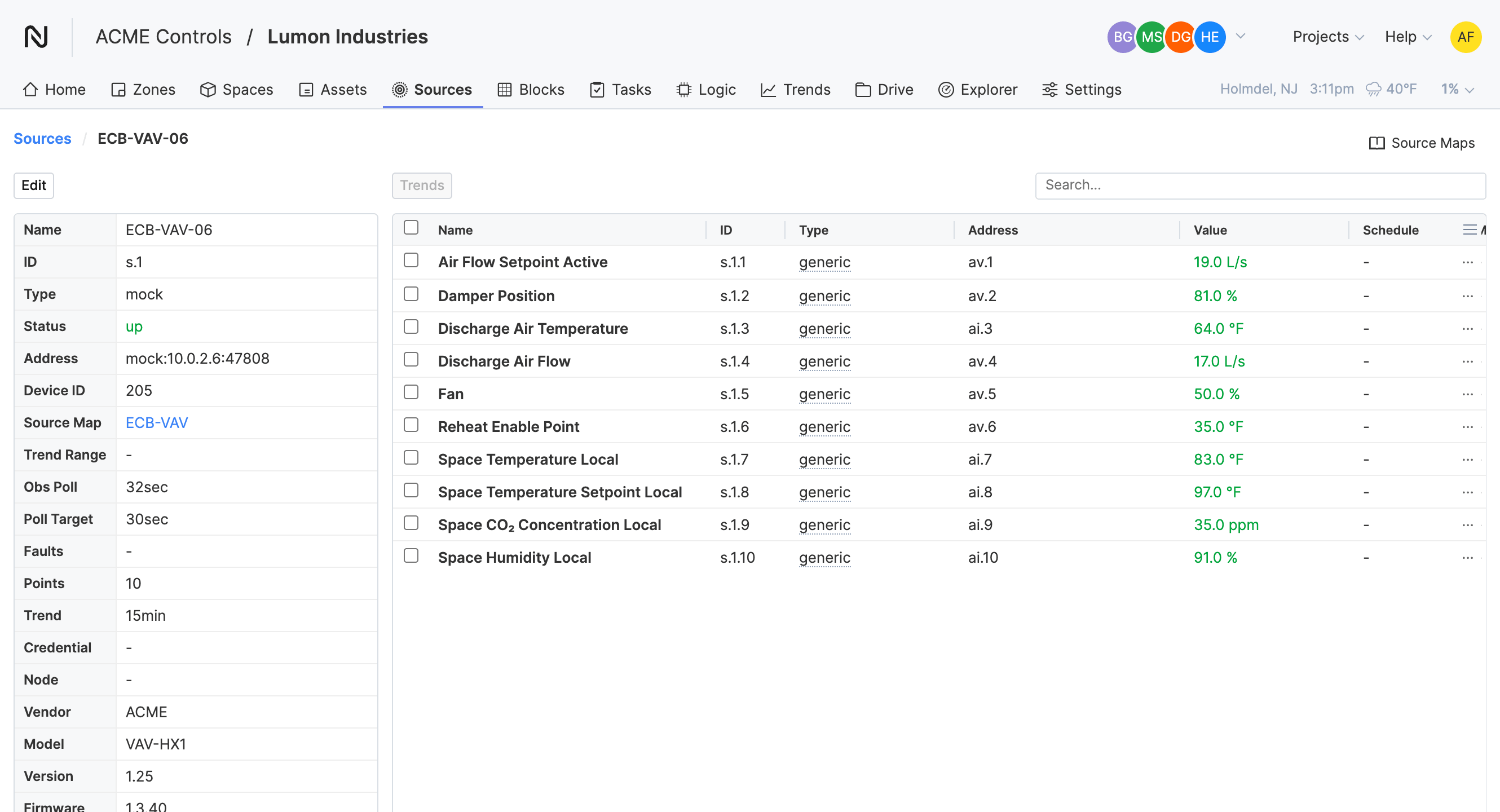Open the row menu for Damper Position
This screenshot has height=812, width=1500.
1467,296
